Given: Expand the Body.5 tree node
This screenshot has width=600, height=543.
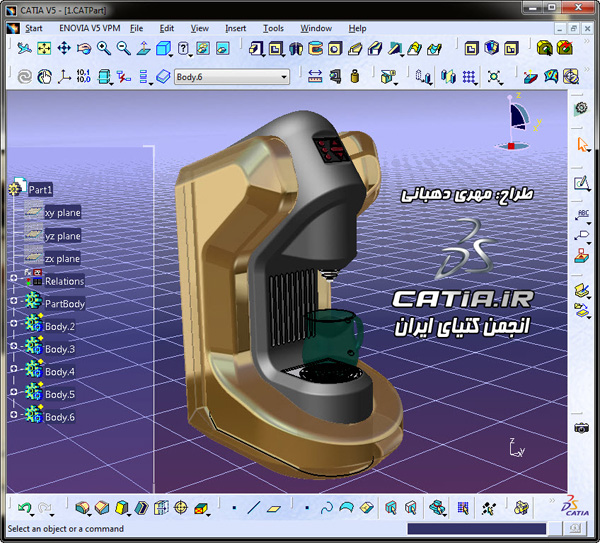Looking at the screenshot, I should coord(14,391).
